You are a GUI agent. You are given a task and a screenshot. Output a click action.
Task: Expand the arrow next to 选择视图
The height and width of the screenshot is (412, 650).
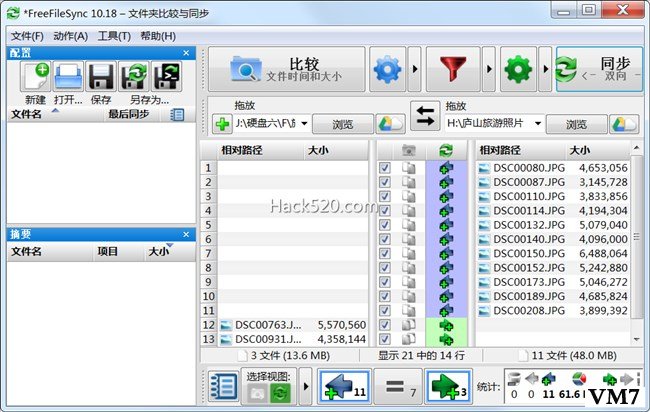(x=306, y=386)
